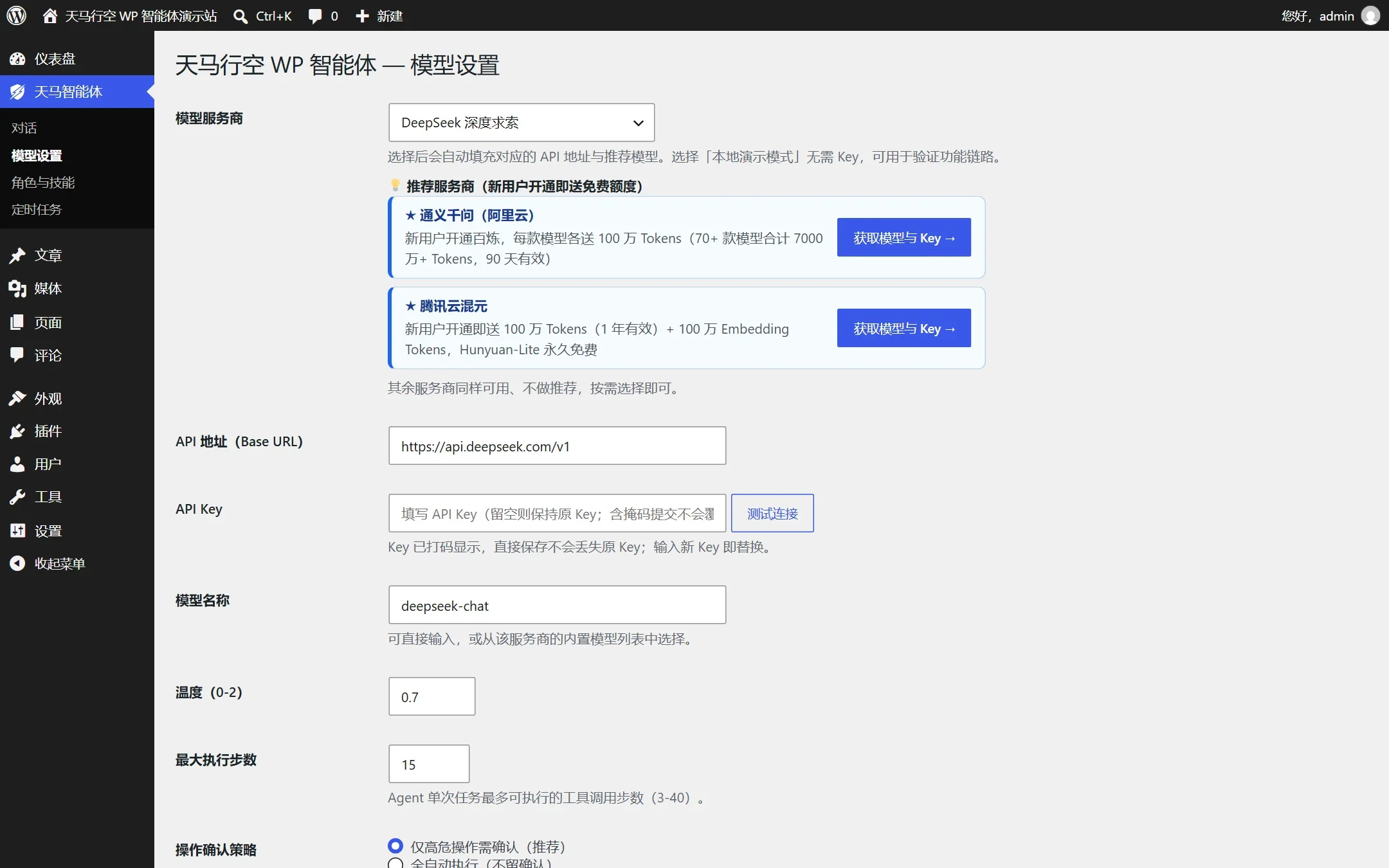The image size is (1389, 868).
Task: Open the comments bubble icon in admin bar
Action: pos(315,16)
